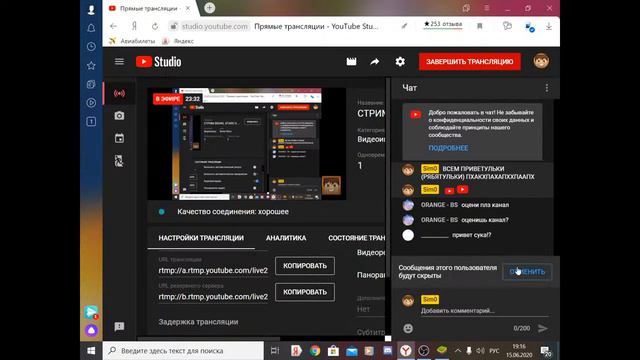Select the live stream broadcast sidebar icon
The image size is (640, 360).
(x=119, y=93)
